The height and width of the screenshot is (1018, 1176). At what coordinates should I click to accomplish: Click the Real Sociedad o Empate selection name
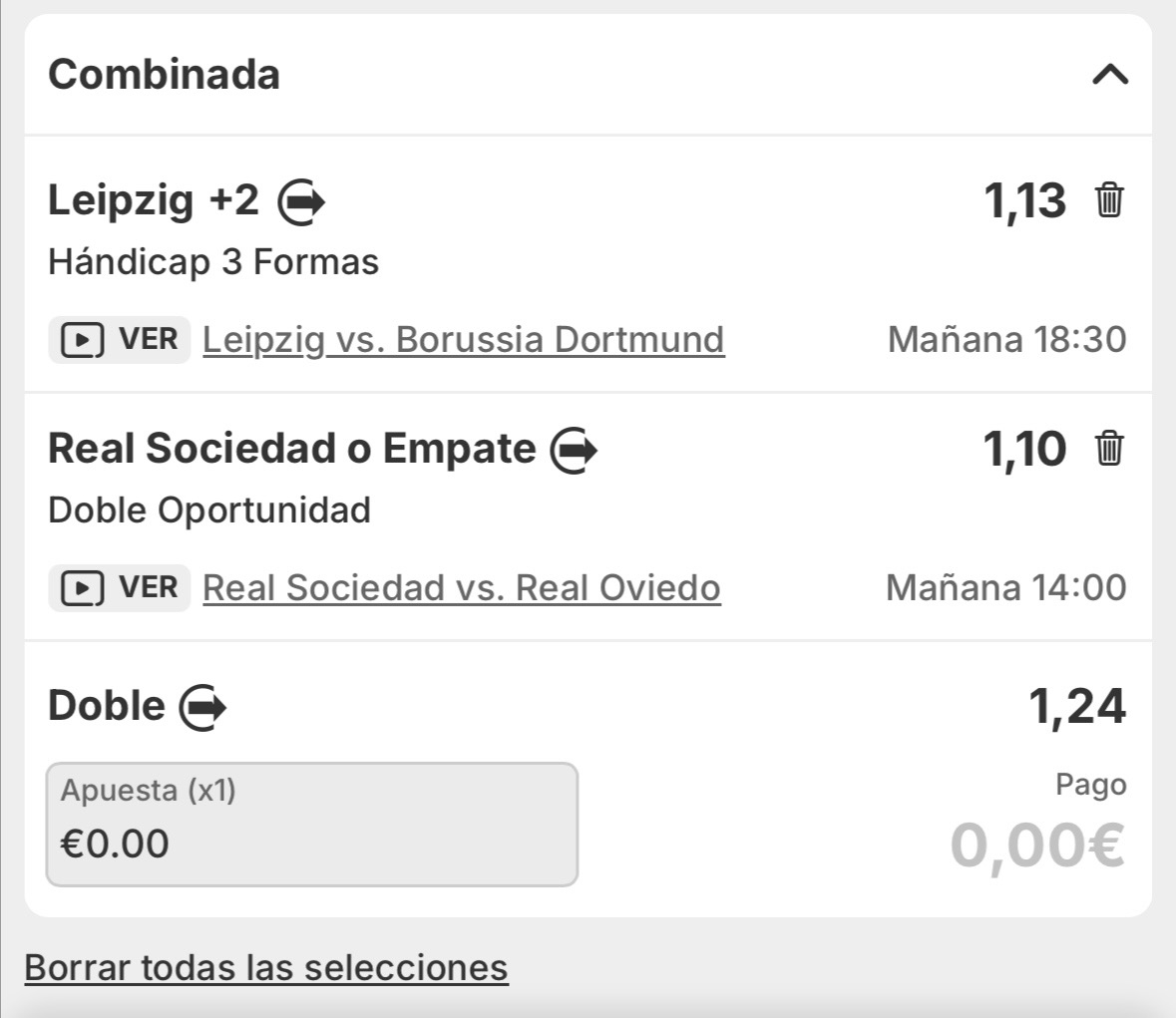click(291, 449)
